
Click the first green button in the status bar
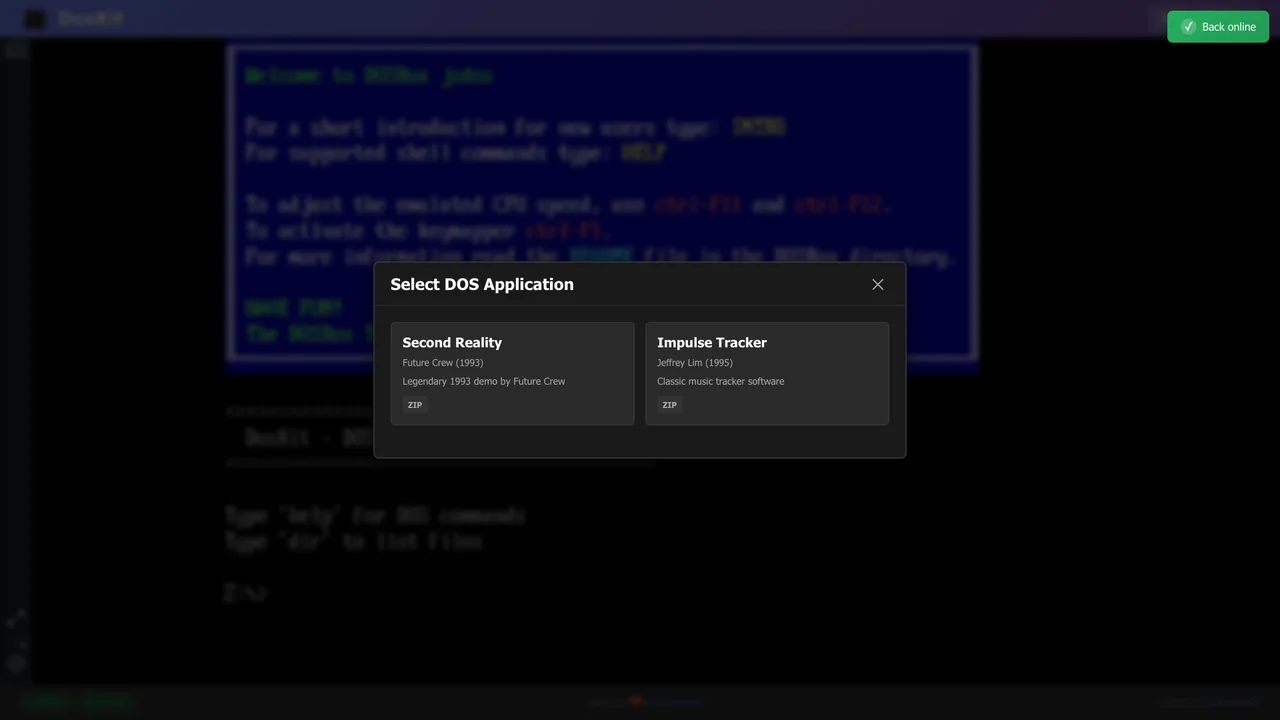pos(46,701)
